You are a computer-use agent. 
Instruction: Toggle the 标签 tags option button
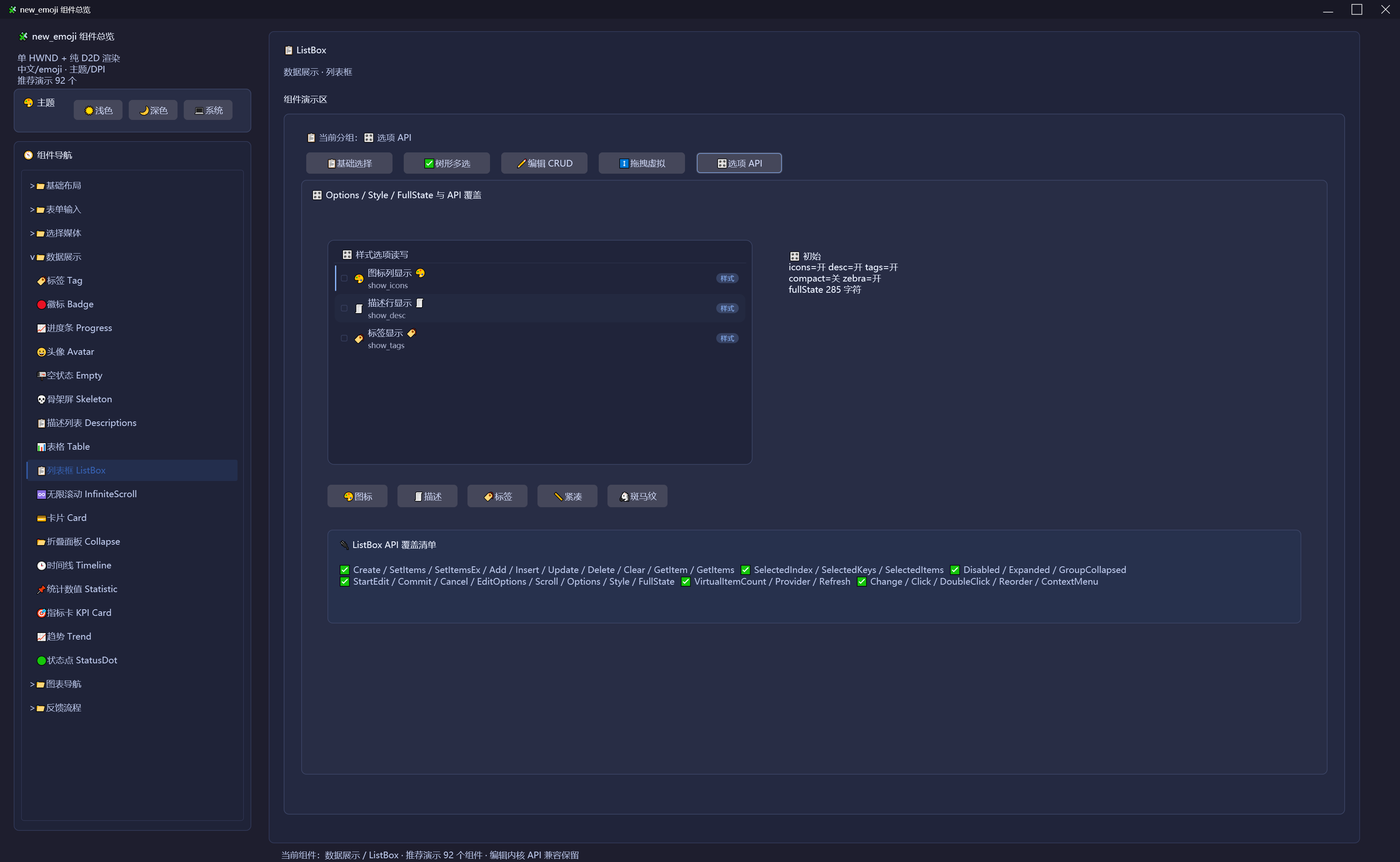497,496
